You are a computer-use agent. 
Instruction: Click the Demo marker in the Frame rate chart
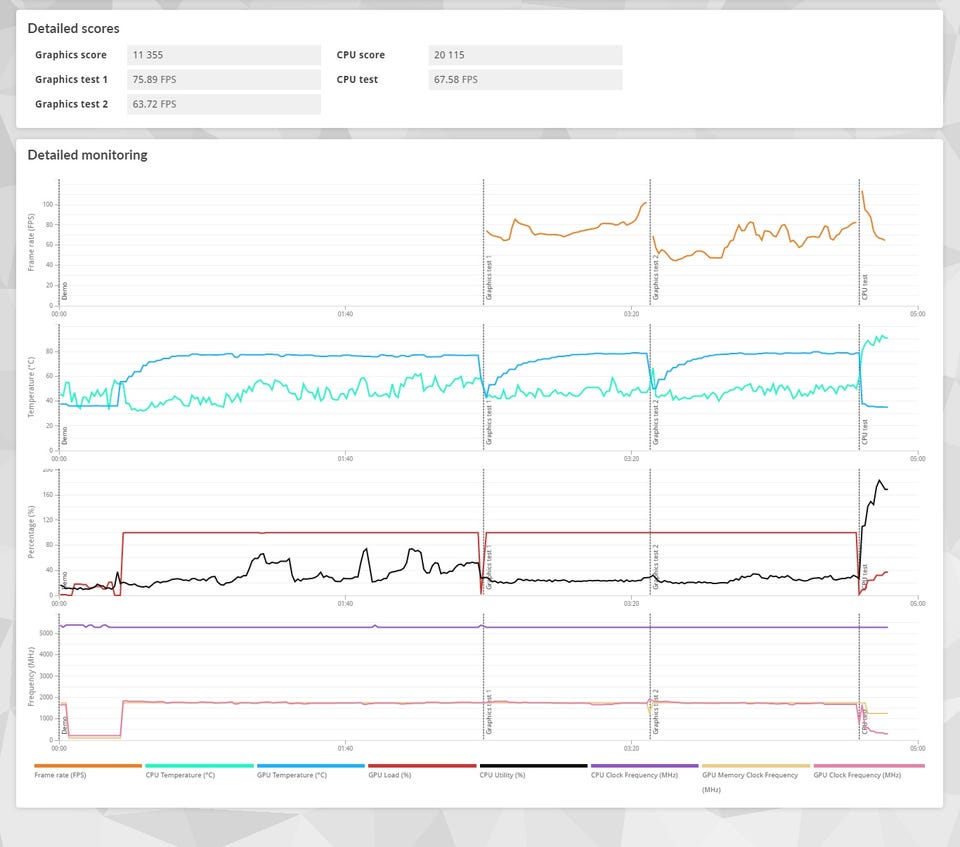point(64,291)
